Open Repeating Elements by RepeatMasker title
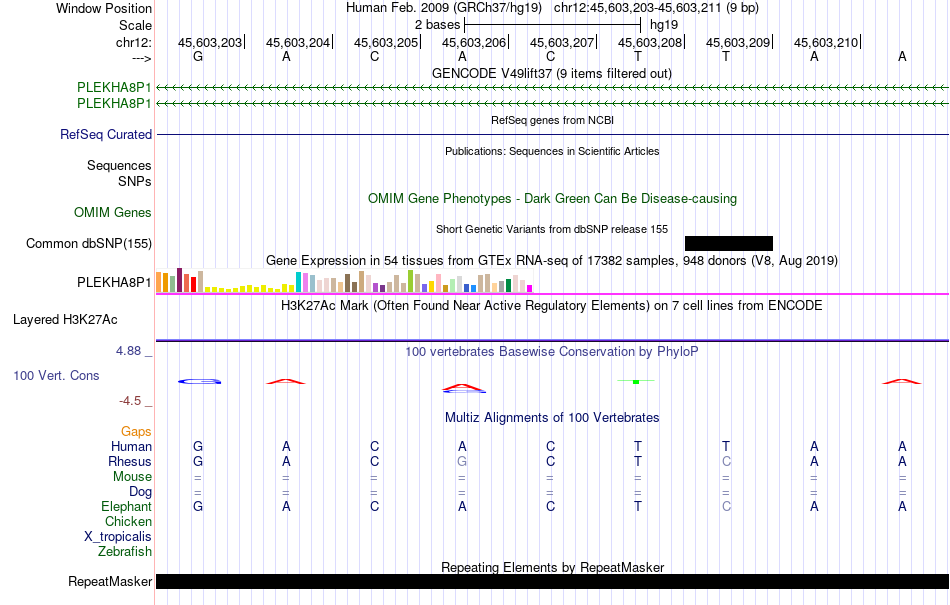Viewport: 950px width, 605px height. [552, 567]
